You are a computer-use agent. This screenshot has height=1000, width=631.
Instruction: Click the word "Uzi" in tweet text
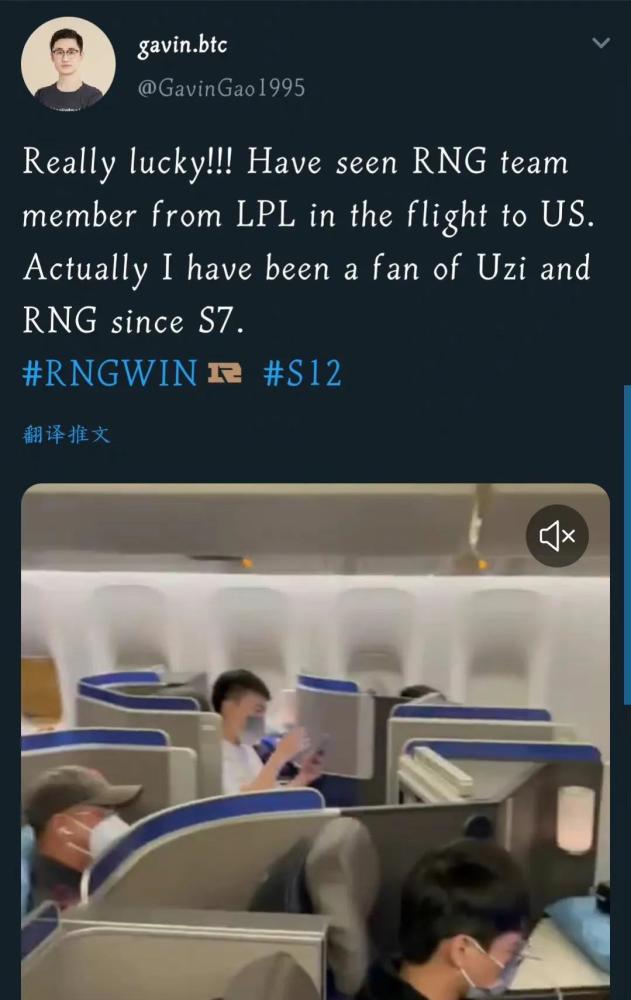coord(501,268)
